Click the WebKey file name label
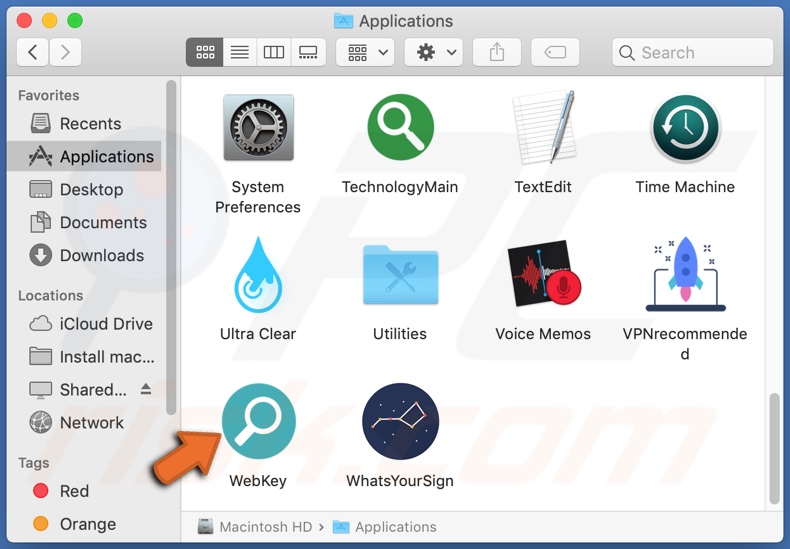 (258, 481)
